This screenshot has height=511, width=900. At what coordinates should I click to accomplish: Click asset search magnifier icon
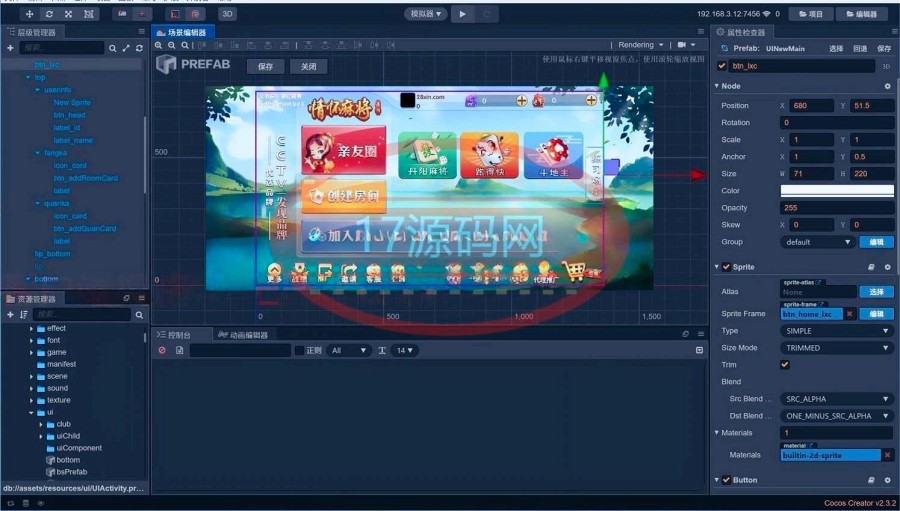(x=139, y=315)
